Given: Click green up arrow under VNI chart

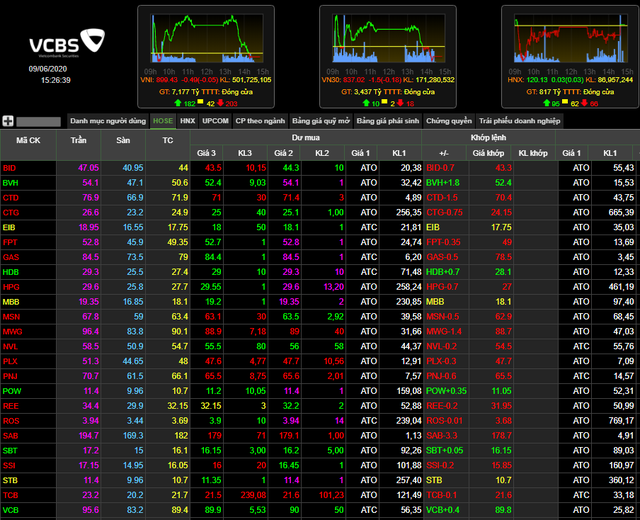Looking at the screenshot, I should (178, 103).
